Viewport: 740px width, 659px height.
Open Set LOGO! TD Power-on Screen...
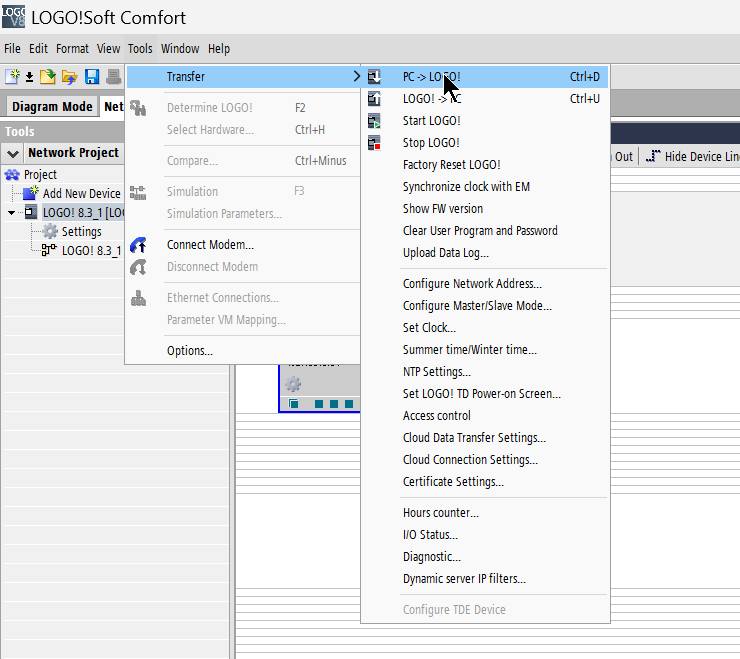485,394
